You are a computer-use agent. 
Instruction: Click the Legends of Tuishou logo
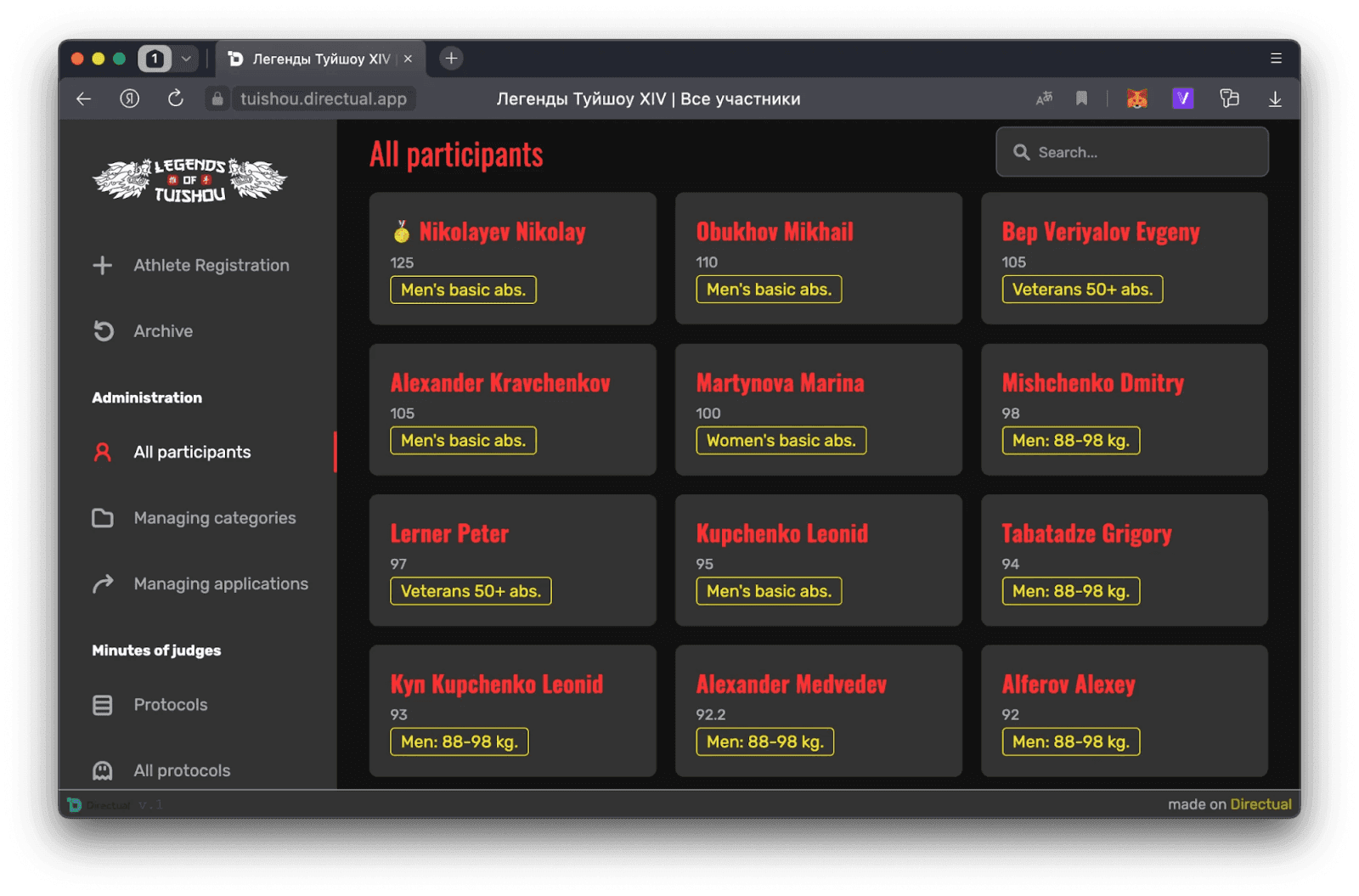pyautogui.click(x=189, y=180)
